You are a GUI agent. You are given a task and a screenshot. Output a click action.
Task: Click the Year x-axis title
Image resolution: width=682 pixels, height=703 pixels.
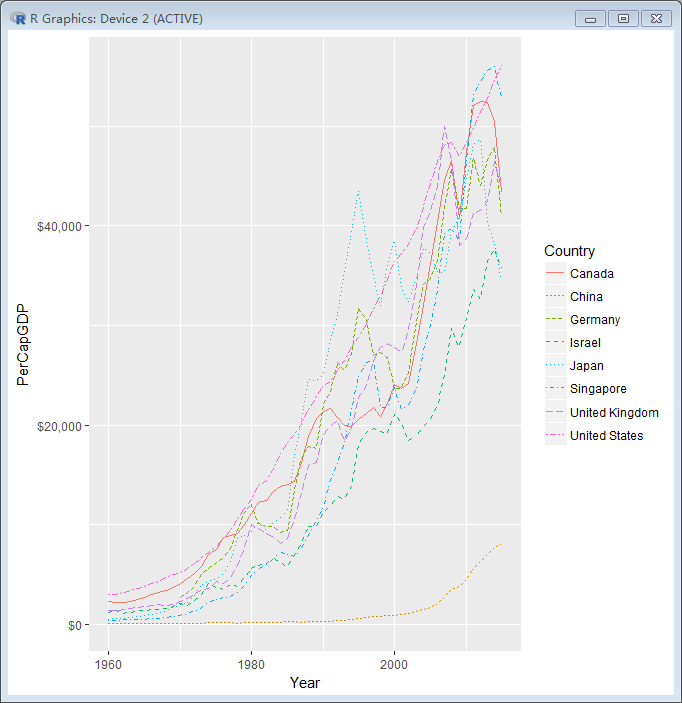tap(305, 683)
